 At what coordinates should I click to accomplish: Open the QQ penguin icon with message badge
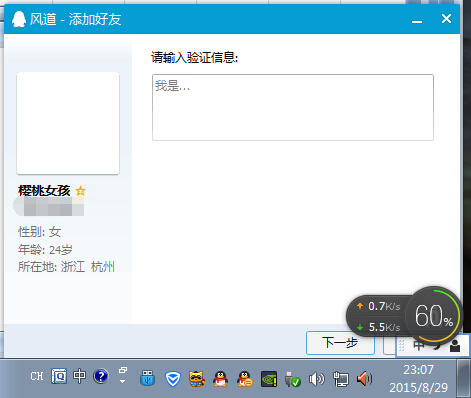pos(245,379)
